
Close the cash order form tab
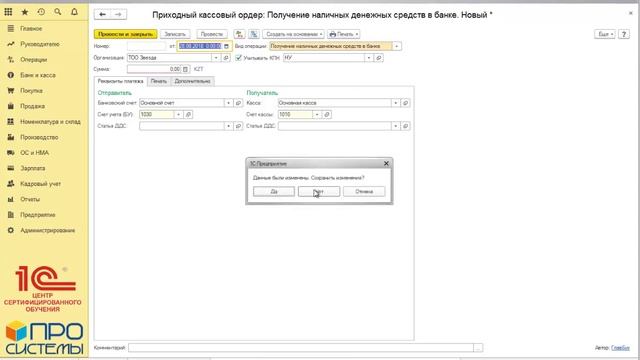pos(631,13)
